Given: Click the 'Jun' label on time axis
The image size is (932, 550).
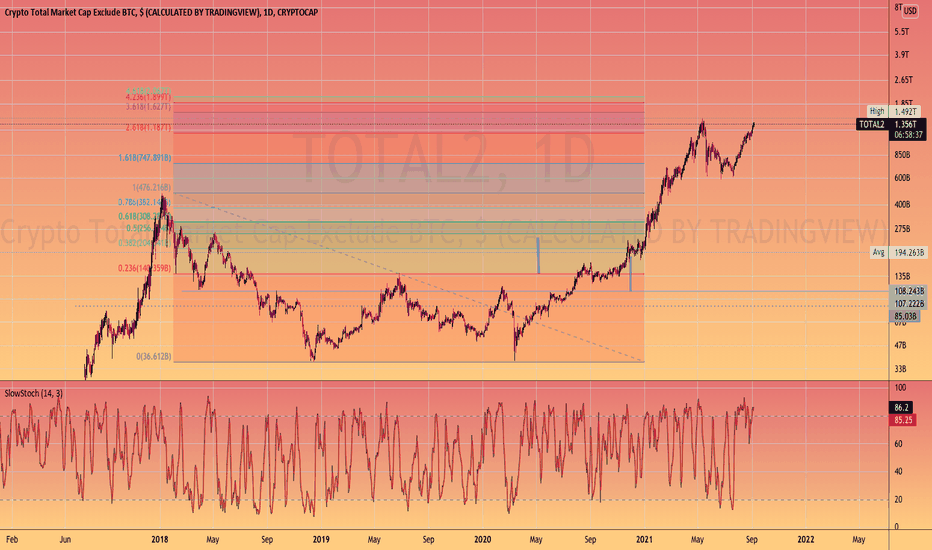Looking at the screenshot, I should tap(65, 540).
